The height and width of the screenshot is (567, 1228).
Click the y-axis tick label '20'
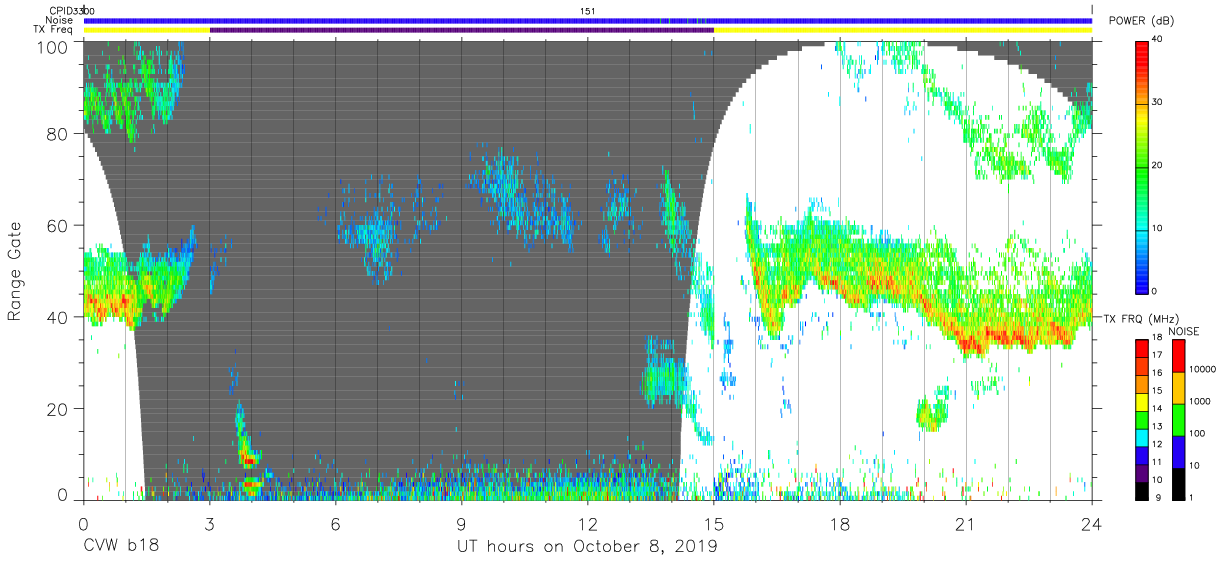pyautogui.click(x=59, y=408)
